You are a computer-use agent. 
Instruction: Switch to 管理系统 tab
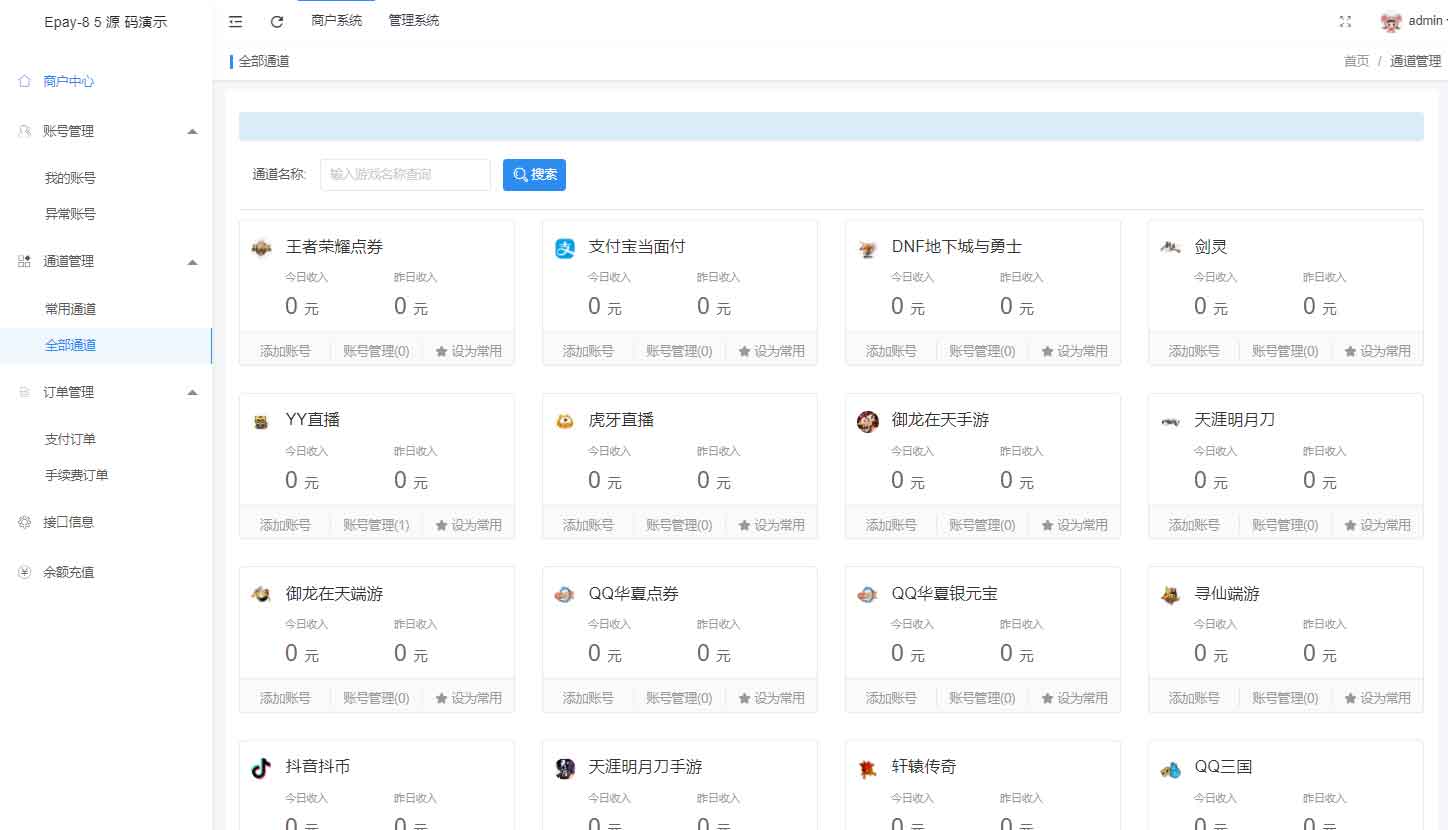point(414,21)
